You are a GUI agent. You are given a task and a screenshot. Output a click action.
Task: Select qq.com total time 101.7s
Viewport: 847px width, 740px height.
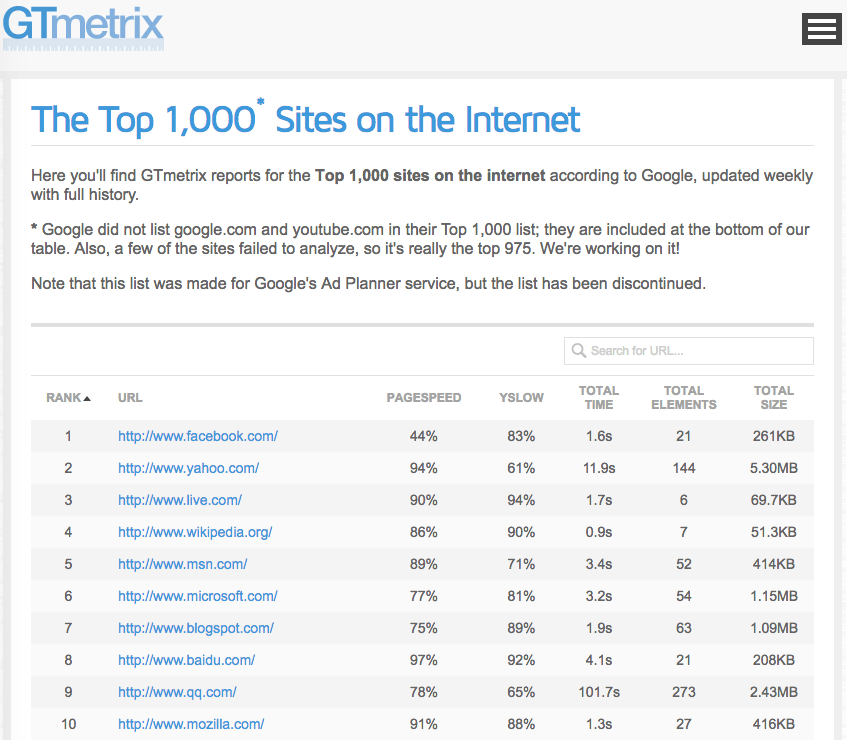tap(599, 692)
